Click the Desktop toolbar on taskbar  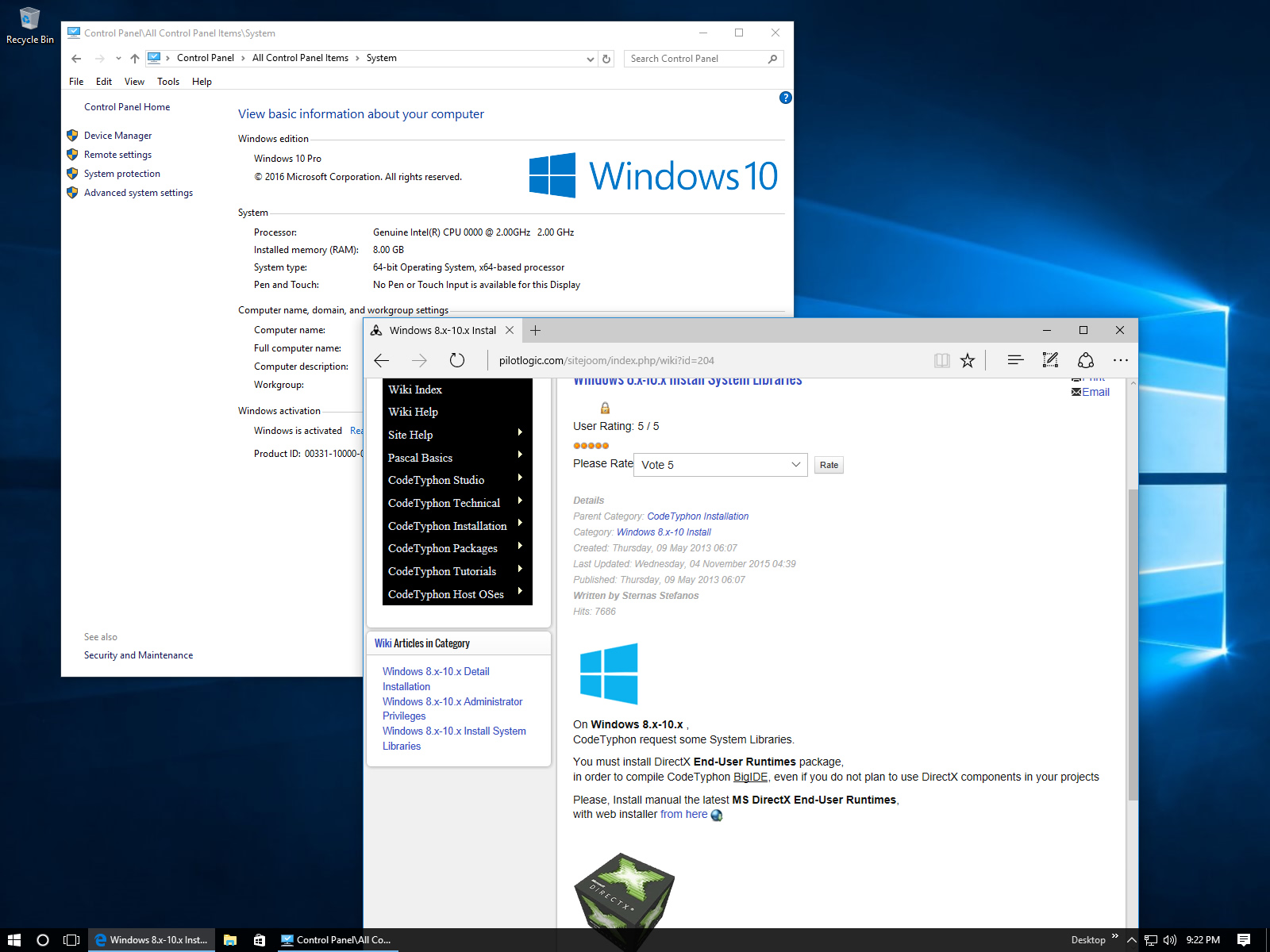(x=1088, y=940)
